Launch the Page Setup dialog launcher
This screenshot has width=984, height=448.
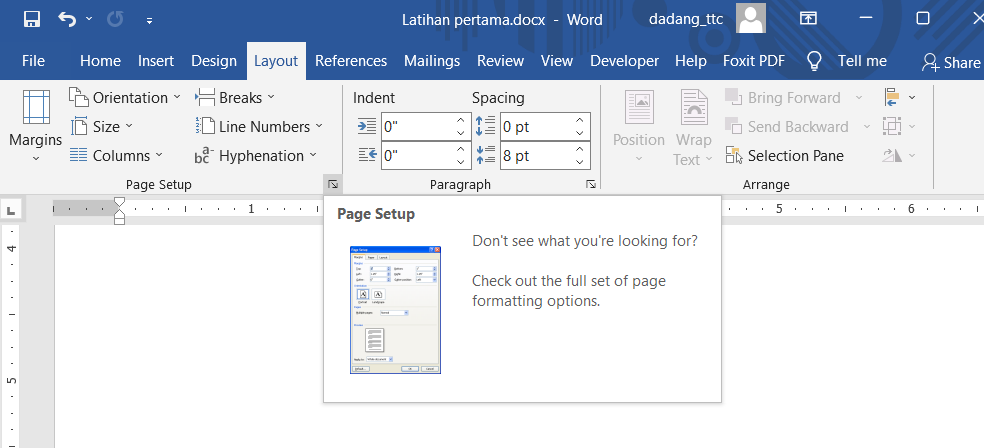tap(333, 184)
